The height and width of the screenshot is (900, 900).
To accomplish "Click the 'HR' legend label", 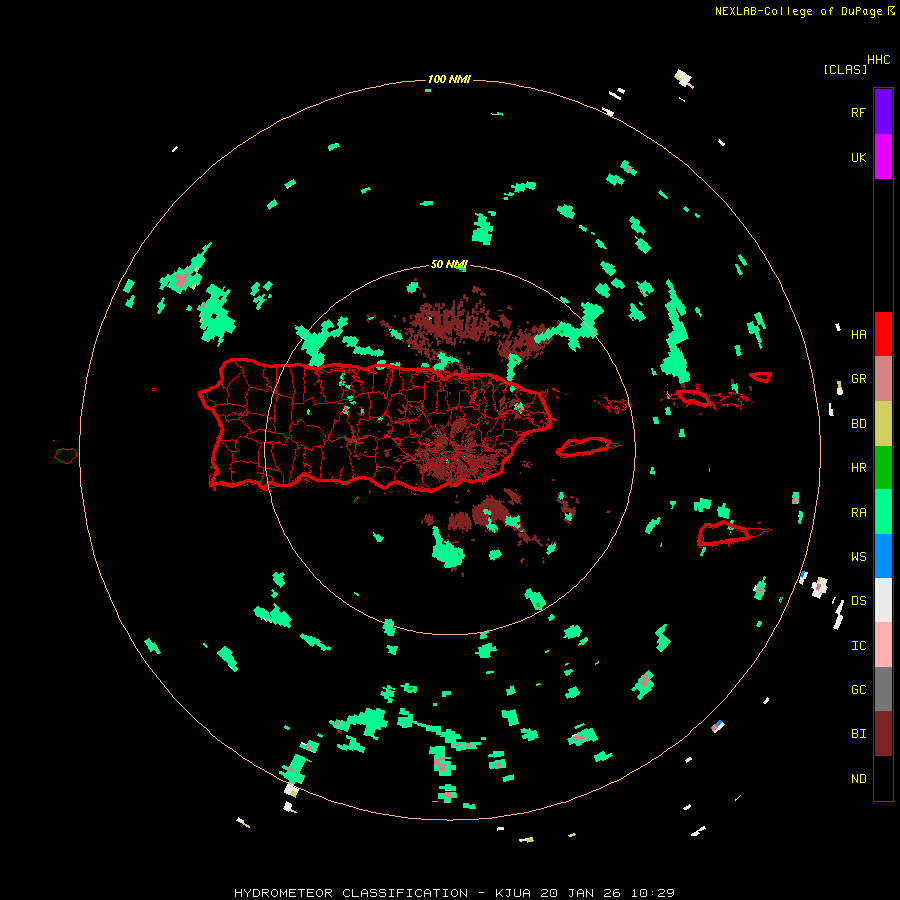I will tap(858, 468).
